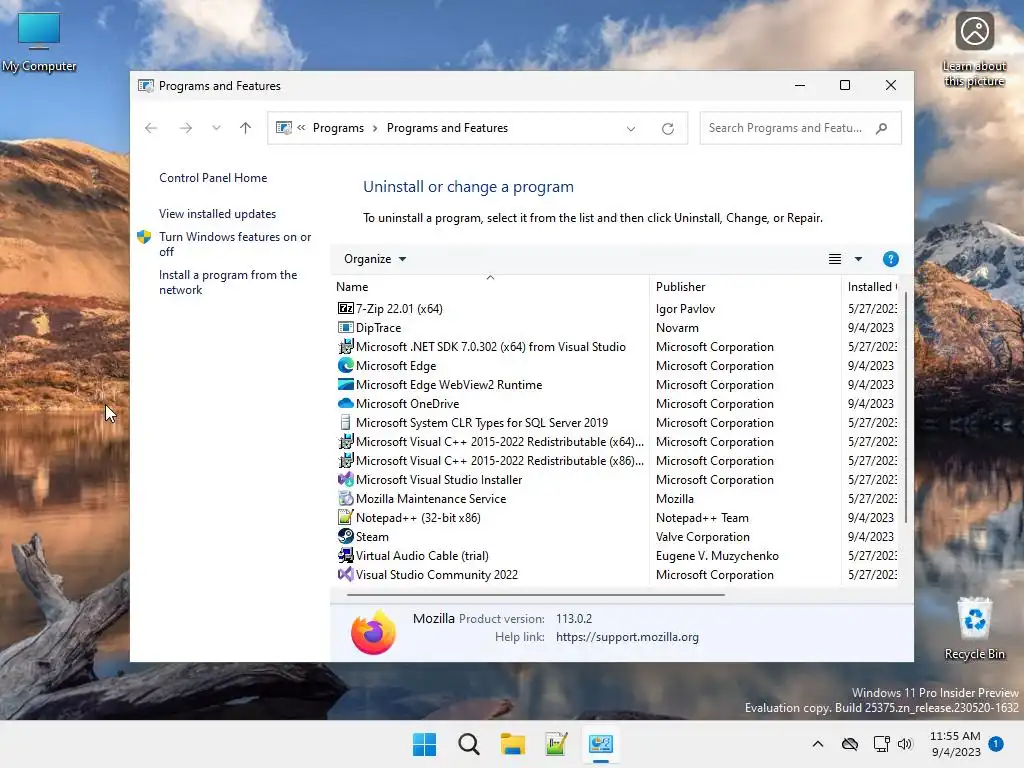
Task: Sort by the Publisher column header
Action: (x=680, y=287)
